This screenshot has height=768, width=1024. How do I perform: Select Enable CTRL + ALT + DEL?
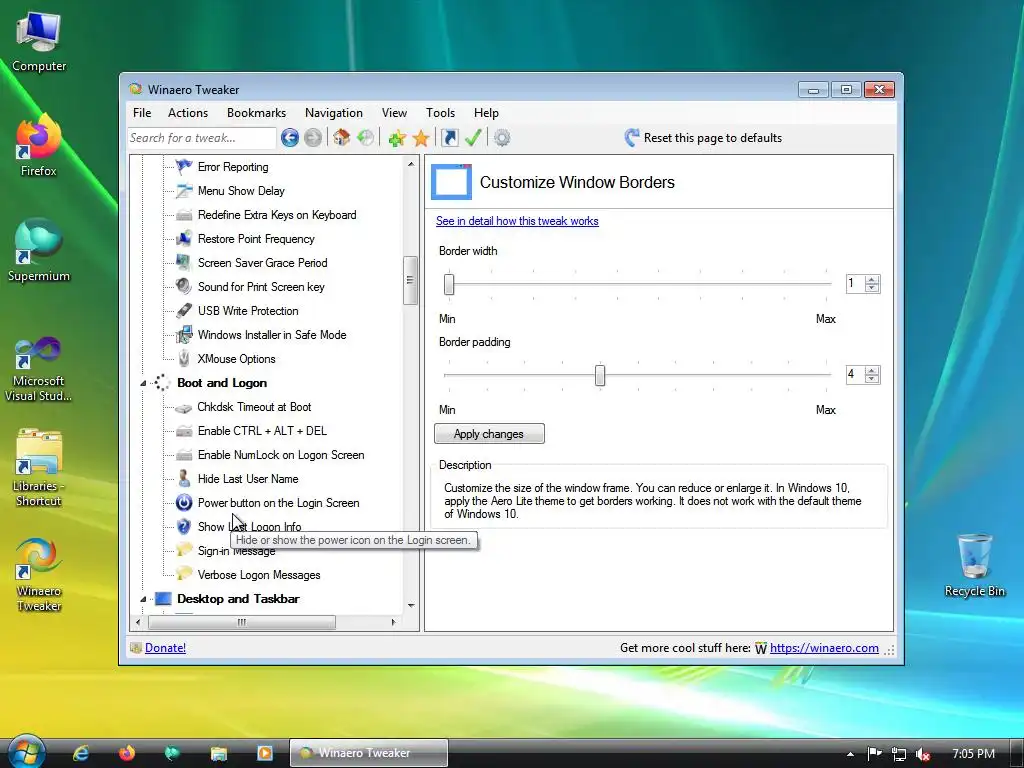262,431
